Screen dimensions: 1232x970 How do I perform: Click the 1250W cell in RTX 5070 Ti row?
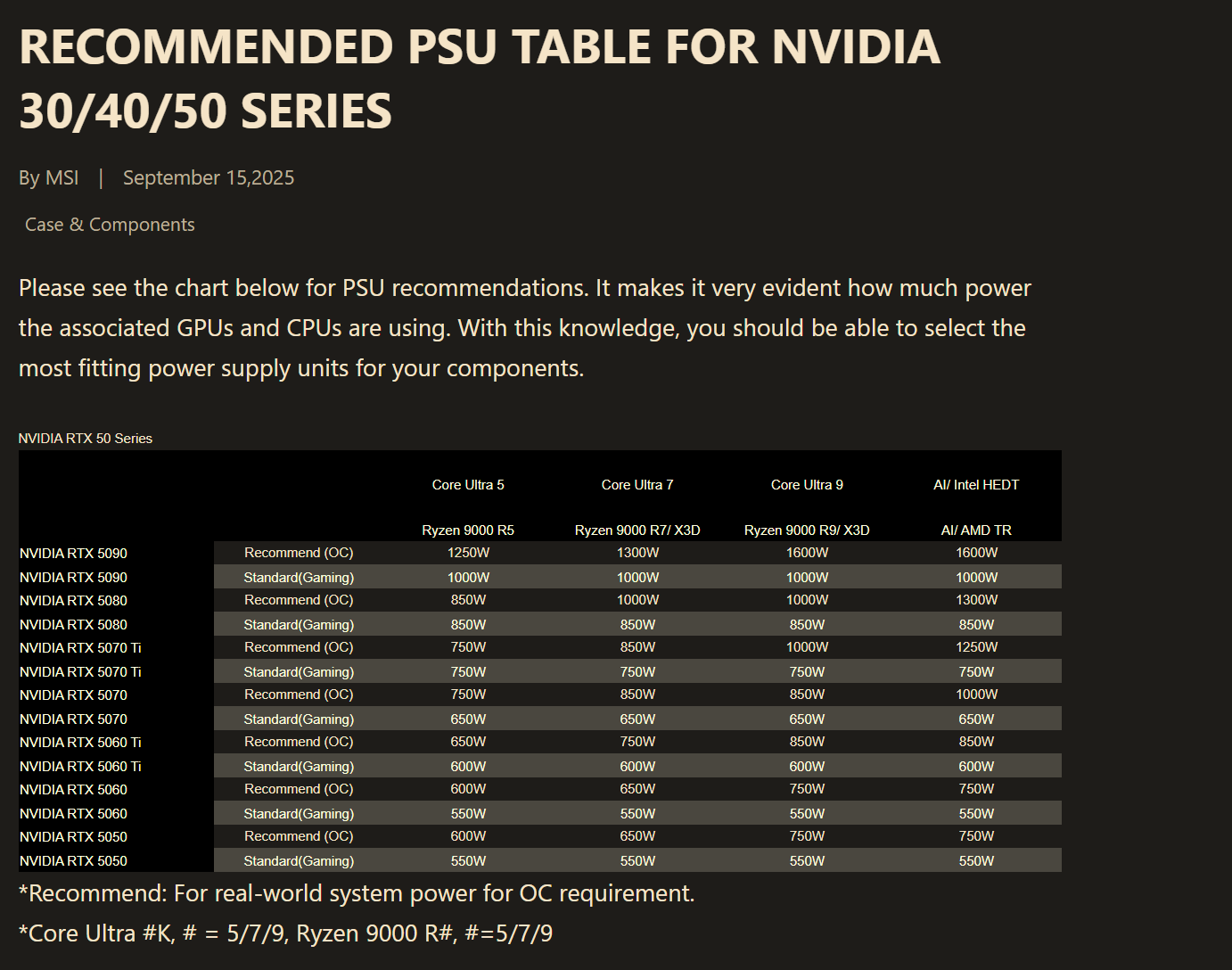tap(976, 647)
